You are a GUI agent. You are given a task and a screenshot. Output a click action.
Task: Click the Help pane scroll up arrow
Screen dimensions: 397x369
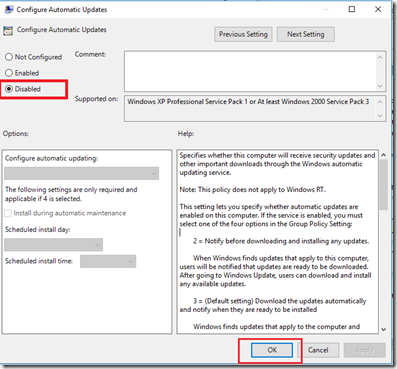pyautogui.click(x=383, y=155)
